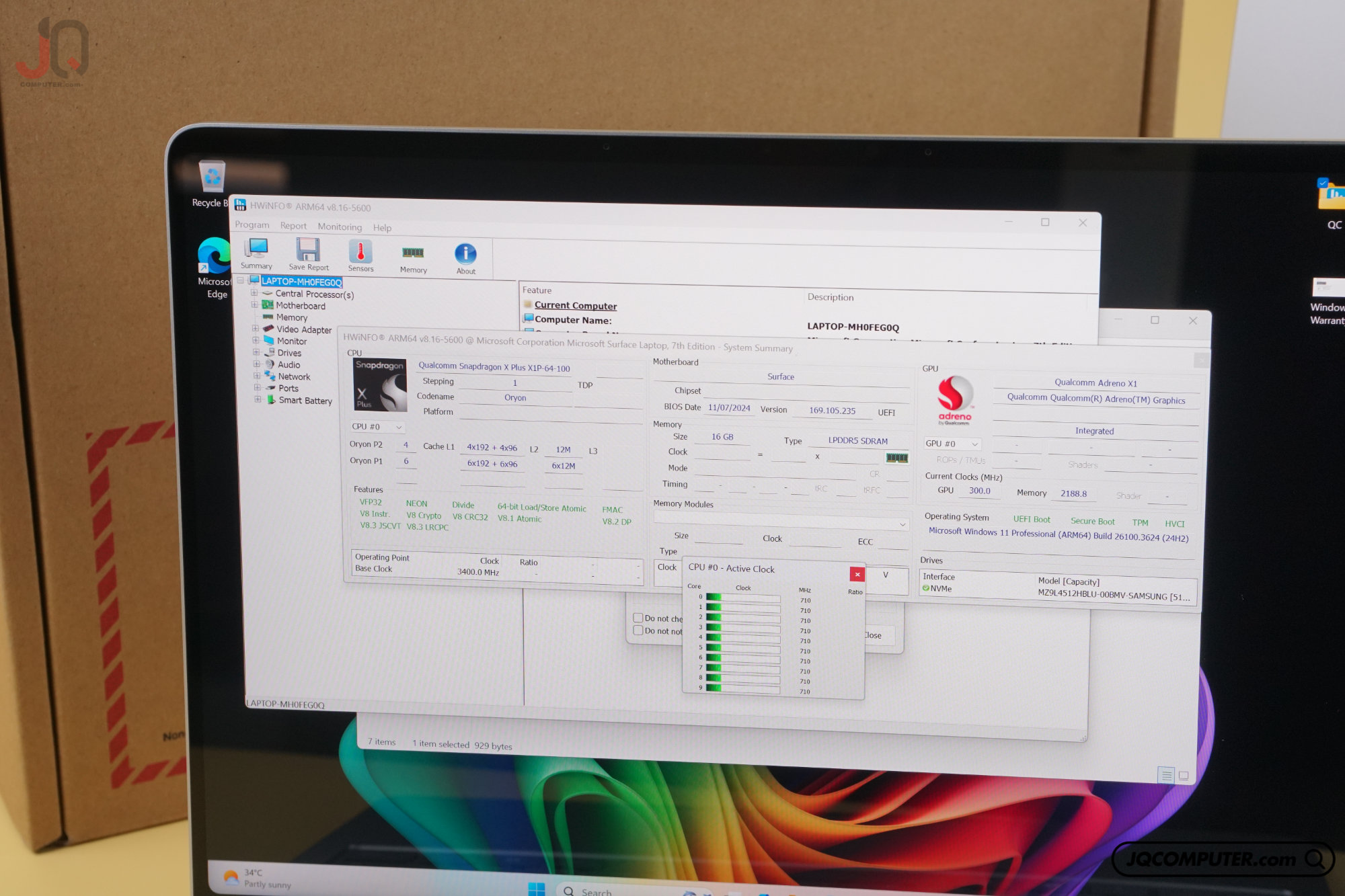The width and height of the screenshot is (1345, 896).
Task: Expand the Video Adapter tree node
Action: [x=256, y=329]
